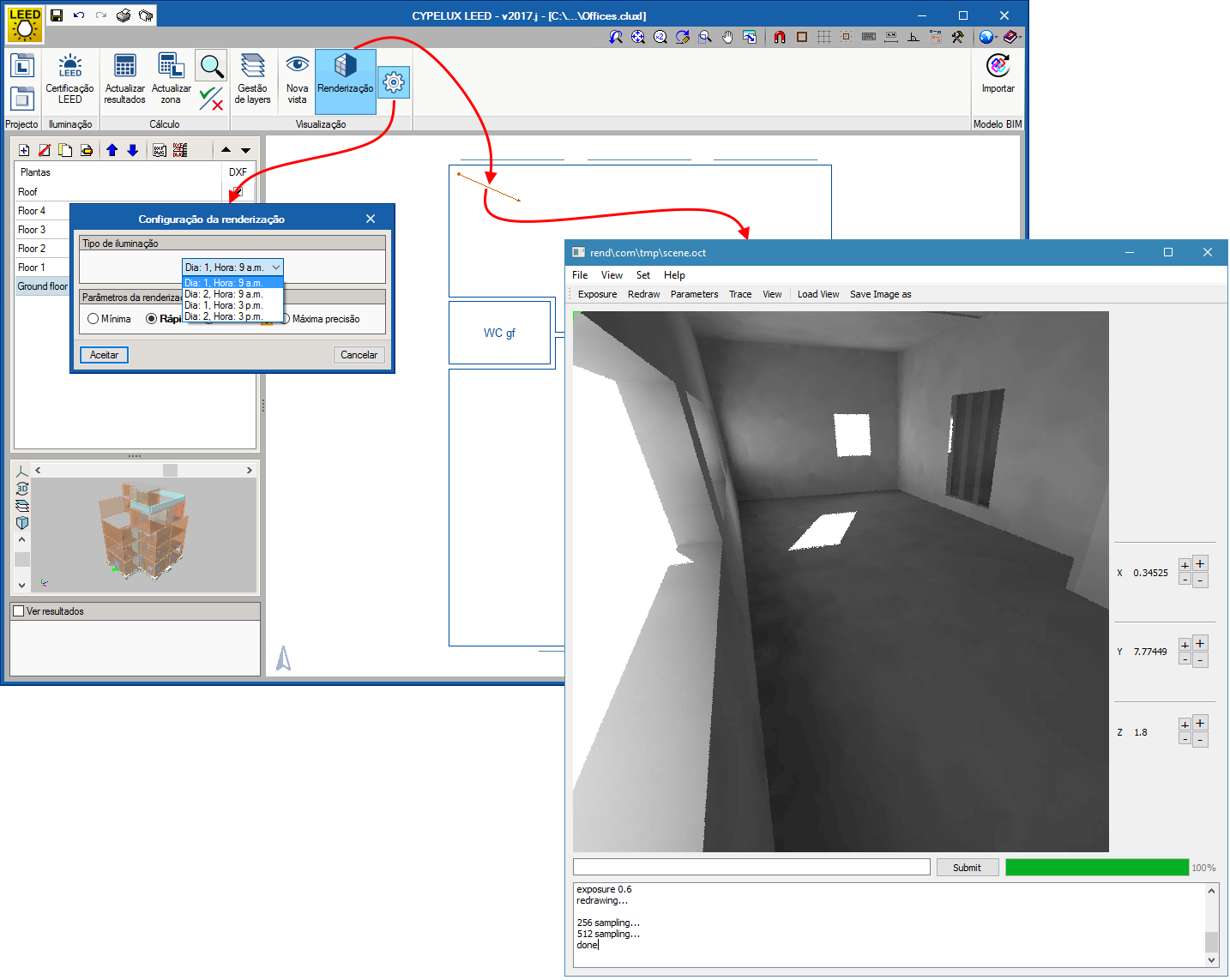The image size is (1230, 980).
Task: Select the Rápida radio option
Action: (x=151, y=319)
